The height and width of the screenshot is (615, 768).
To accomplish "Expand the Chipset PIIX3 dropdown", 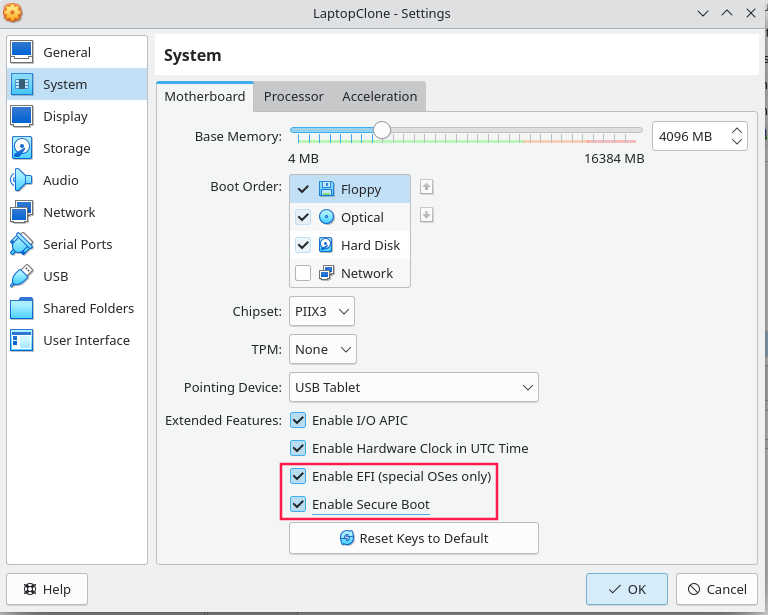I will [x=322, y=312].
